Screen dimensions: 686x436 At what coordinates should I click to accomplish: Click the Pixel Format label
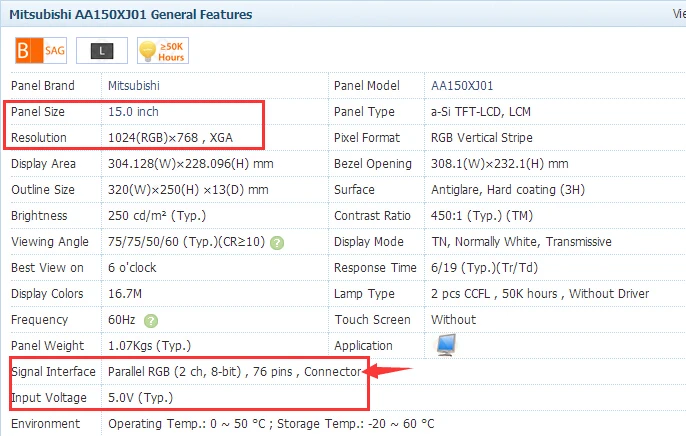pyautogui.click(x=367, y=138)
